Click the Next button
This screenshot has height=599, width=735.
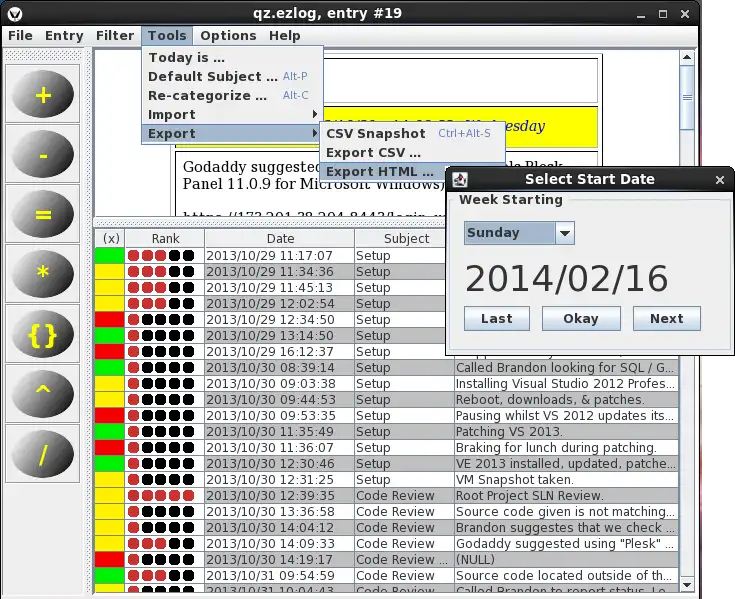tap(667, 319)
